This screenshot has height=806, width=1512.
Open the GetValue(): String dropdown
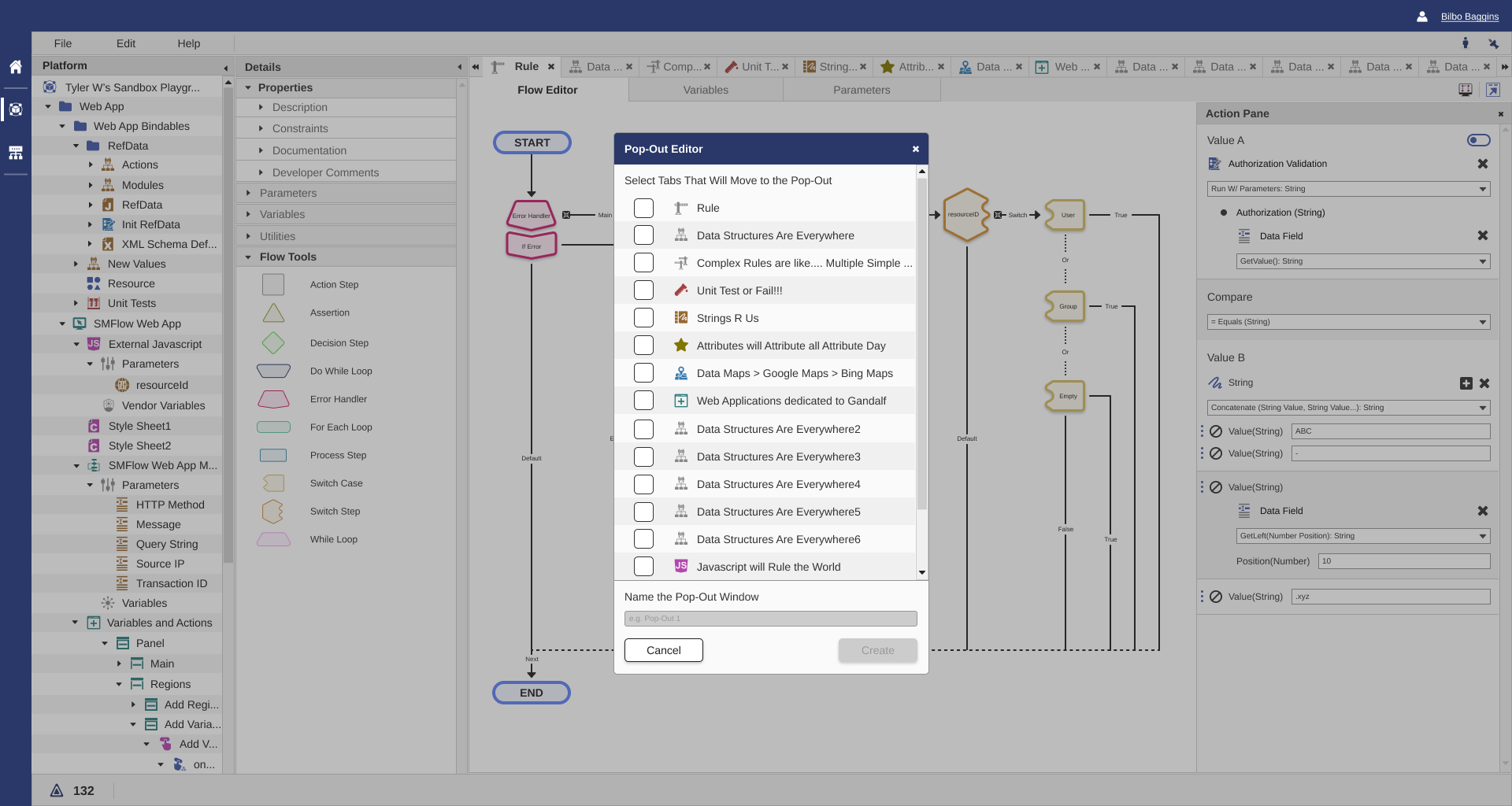[1363, 261]
